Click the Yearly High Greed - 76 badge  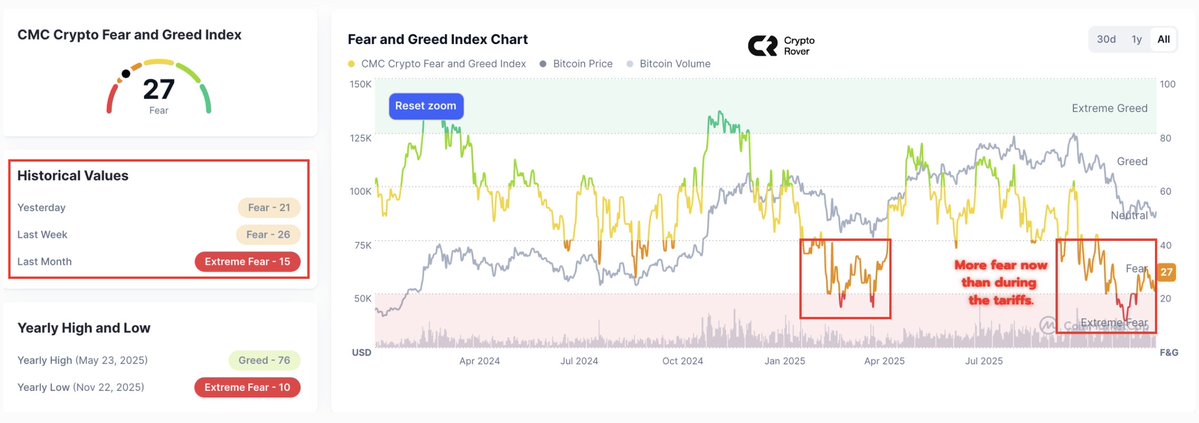[x=264, y=360]
